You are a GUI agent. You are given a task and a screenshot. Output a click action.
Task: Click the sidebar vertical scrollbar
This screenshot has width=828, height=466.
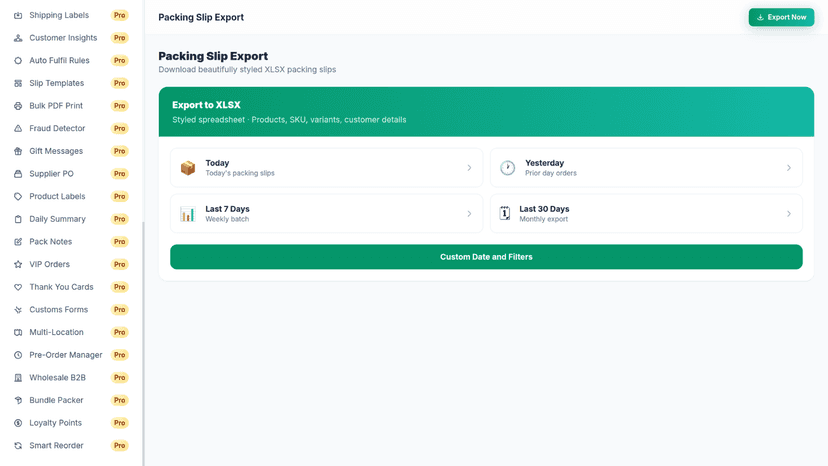(x=143, y=343)
